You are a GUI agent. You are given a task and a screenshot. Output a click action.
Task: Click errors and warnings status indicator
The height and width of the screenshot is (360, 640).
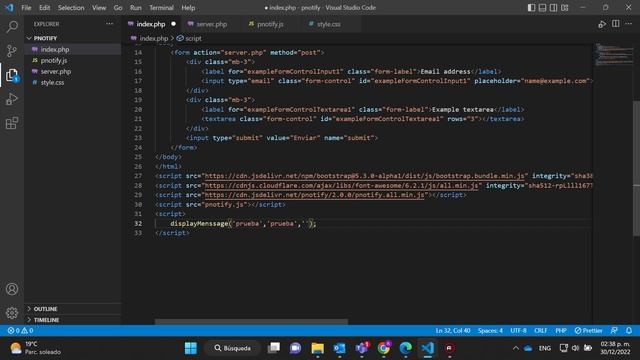[20, 331]
